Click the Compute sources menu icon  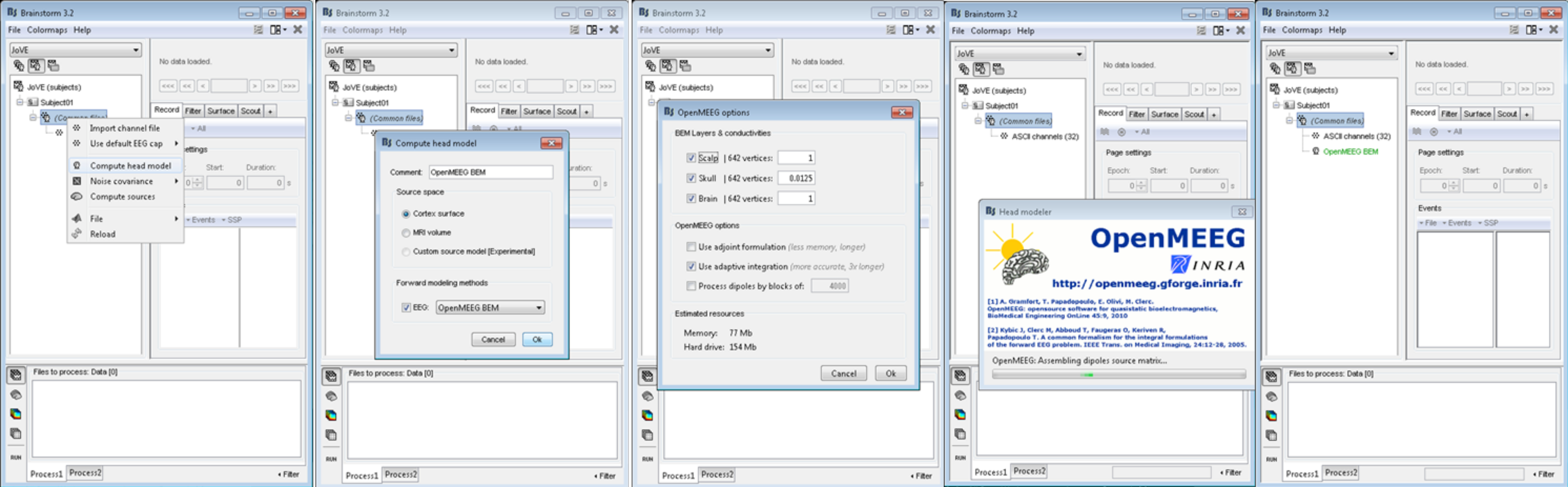pyautogui.click(x=77, y=196)
